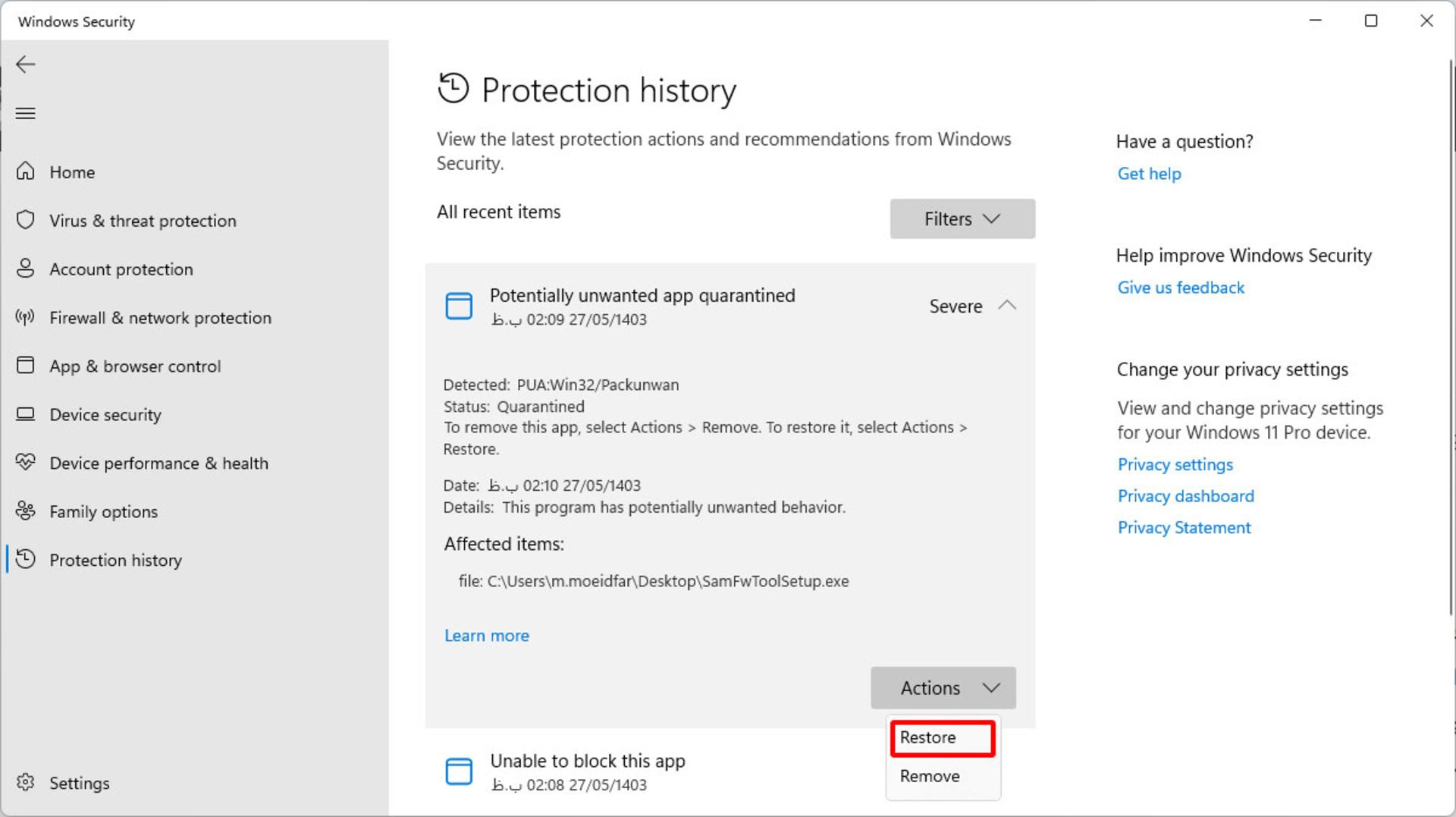1456x817 pixels.
Task: Click the Settings gear icon
Action: point(26,782)
